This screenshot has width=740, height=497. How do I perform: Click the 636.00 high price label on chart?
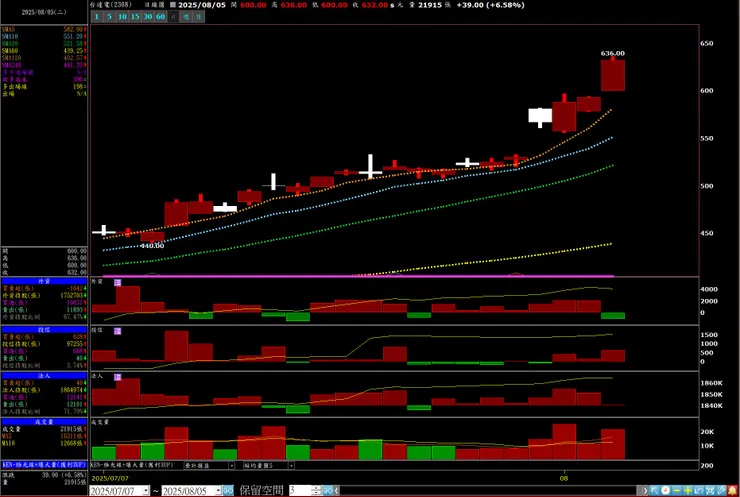[x=613, y=53]
